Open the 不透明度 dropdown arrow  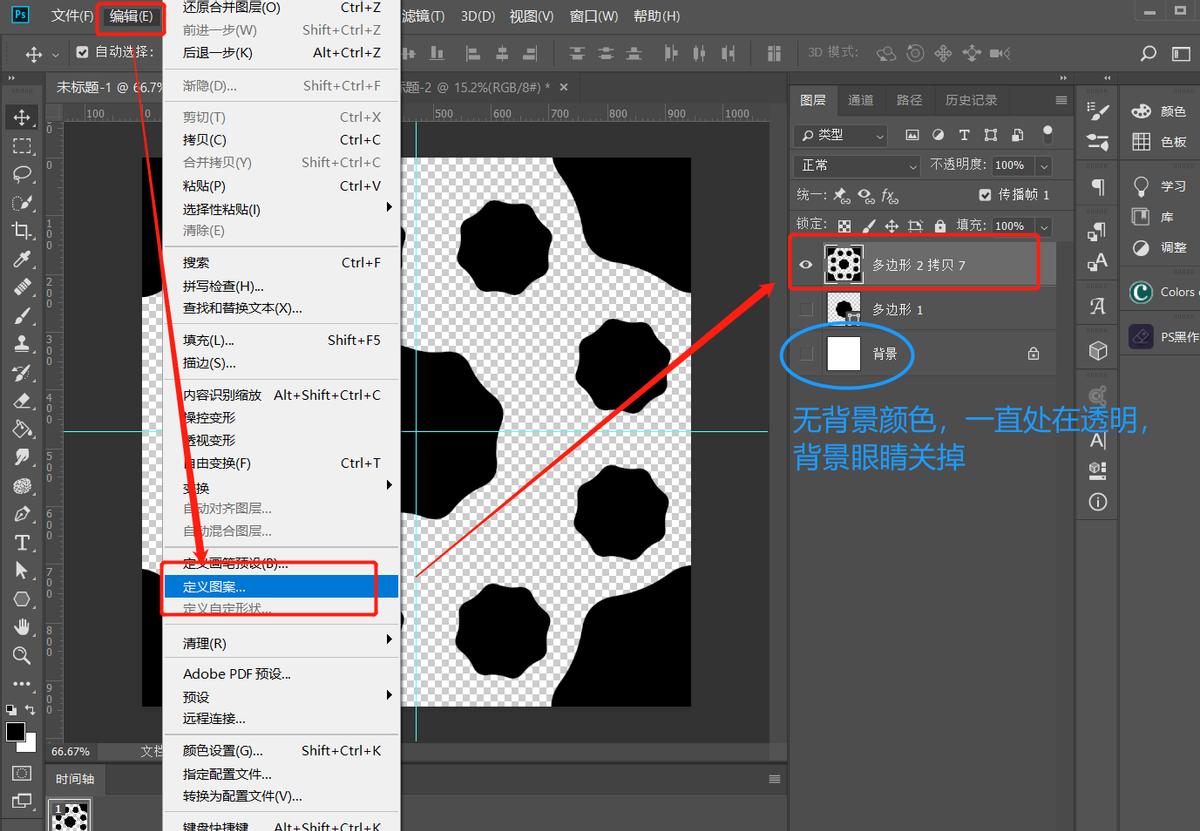1045,165
